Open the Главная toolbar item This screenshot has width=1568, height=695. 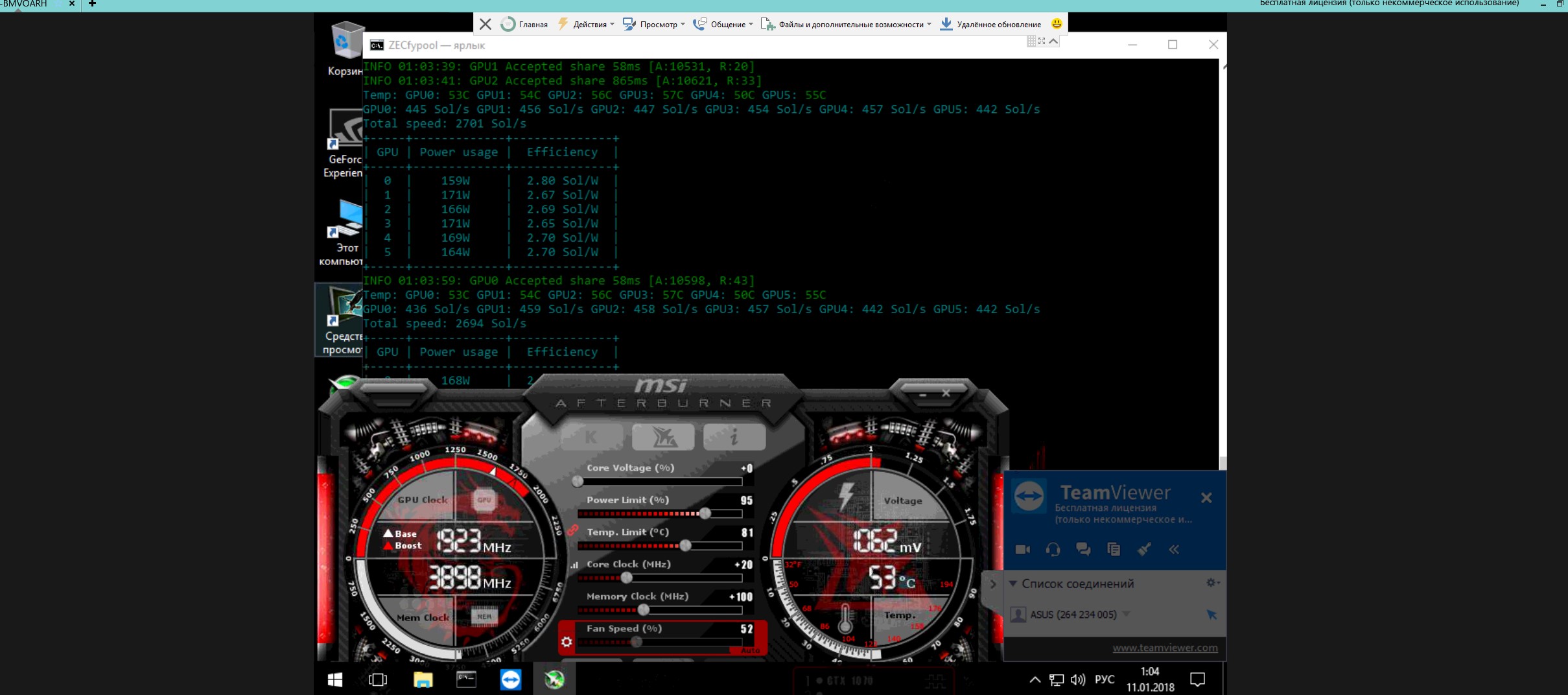524,24
